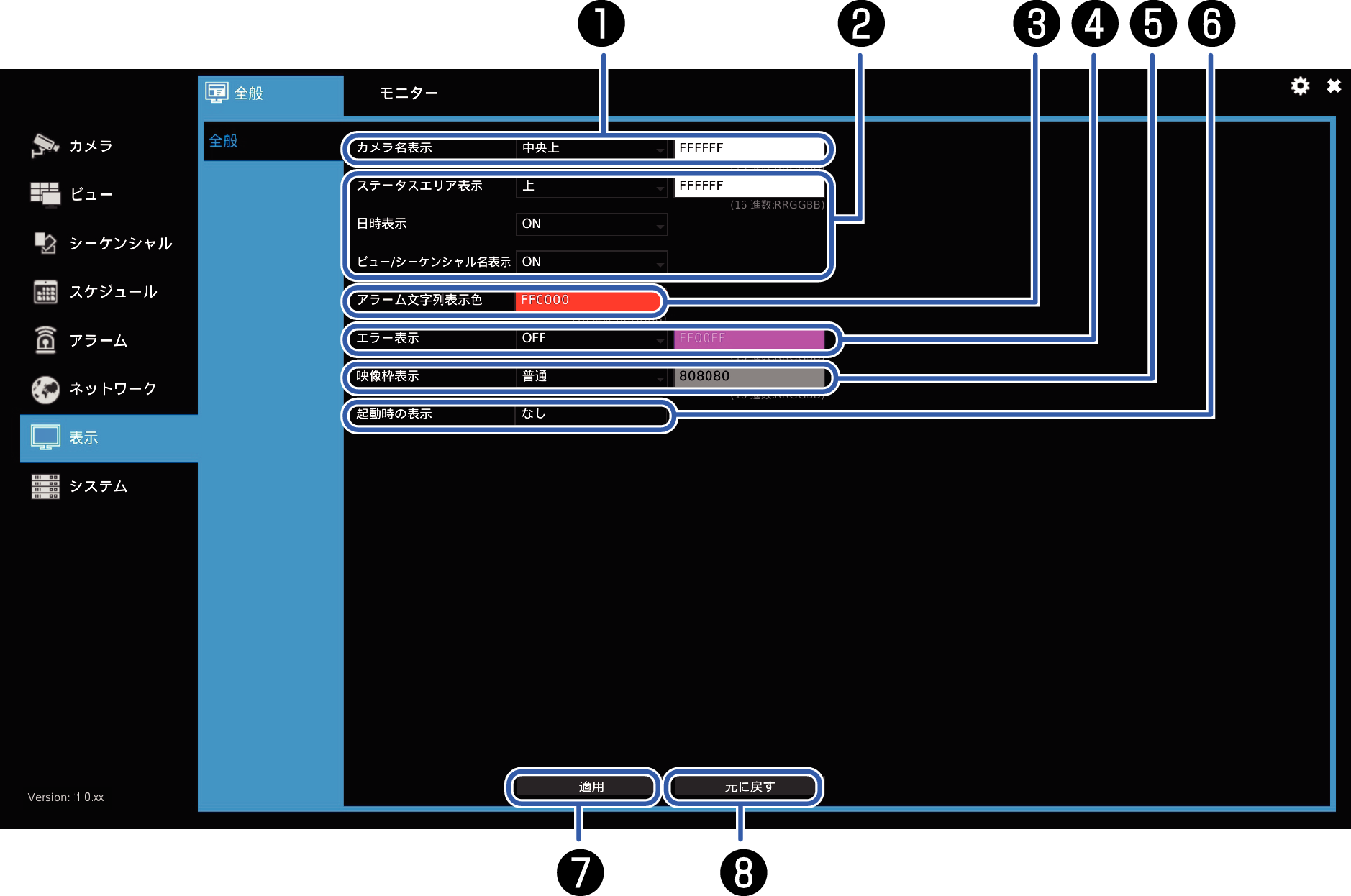Switch to the モニター tab

(x=408, y=93)
